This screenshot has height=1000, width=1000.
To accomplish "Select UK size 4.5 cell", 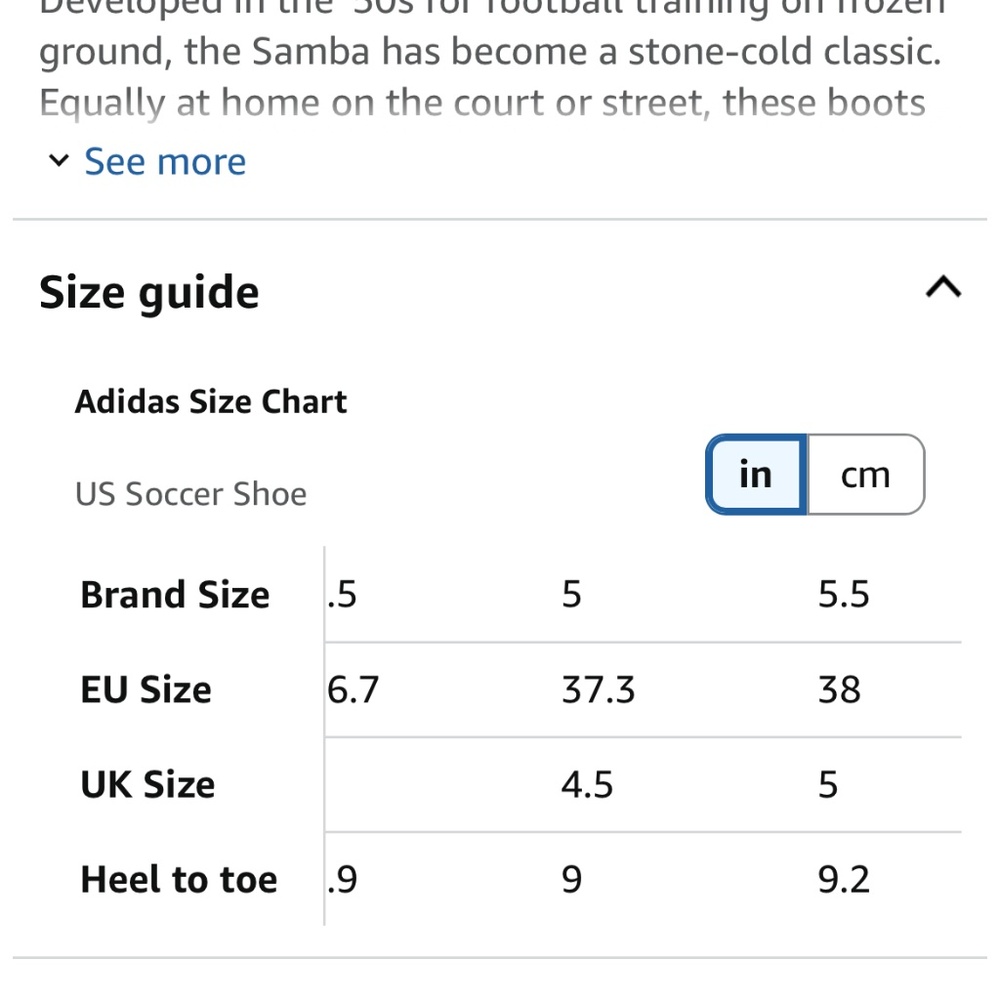I will [587, 784].
